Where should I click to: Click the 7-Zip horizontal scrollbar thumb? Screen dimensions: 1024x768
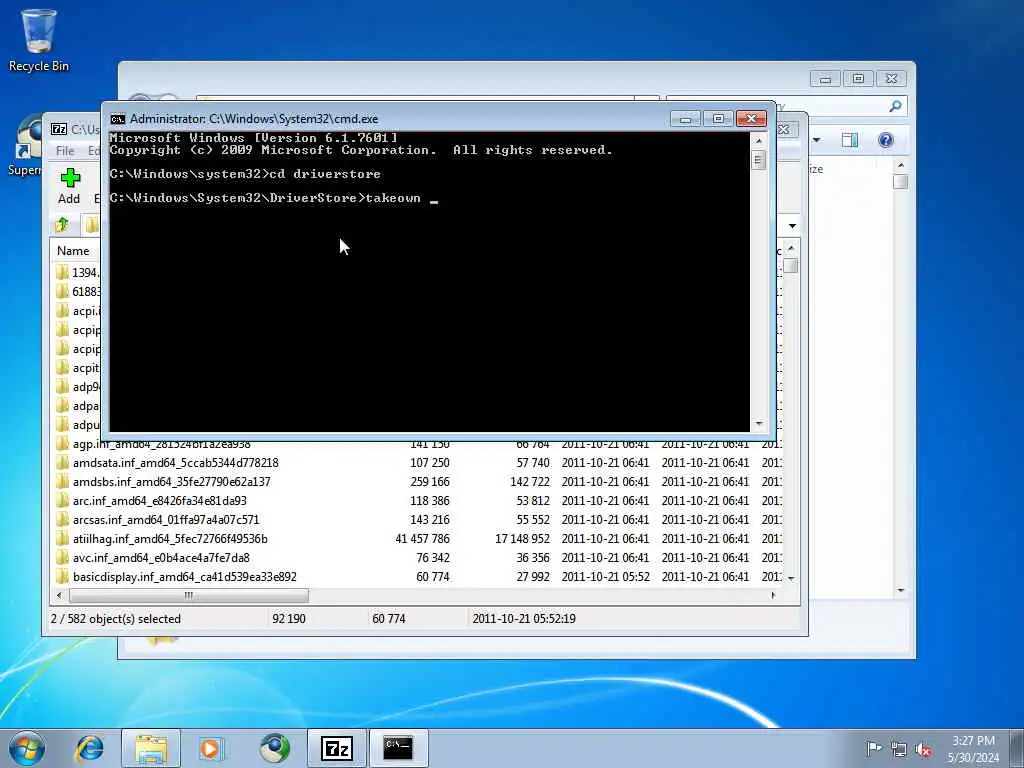(189, 595)
